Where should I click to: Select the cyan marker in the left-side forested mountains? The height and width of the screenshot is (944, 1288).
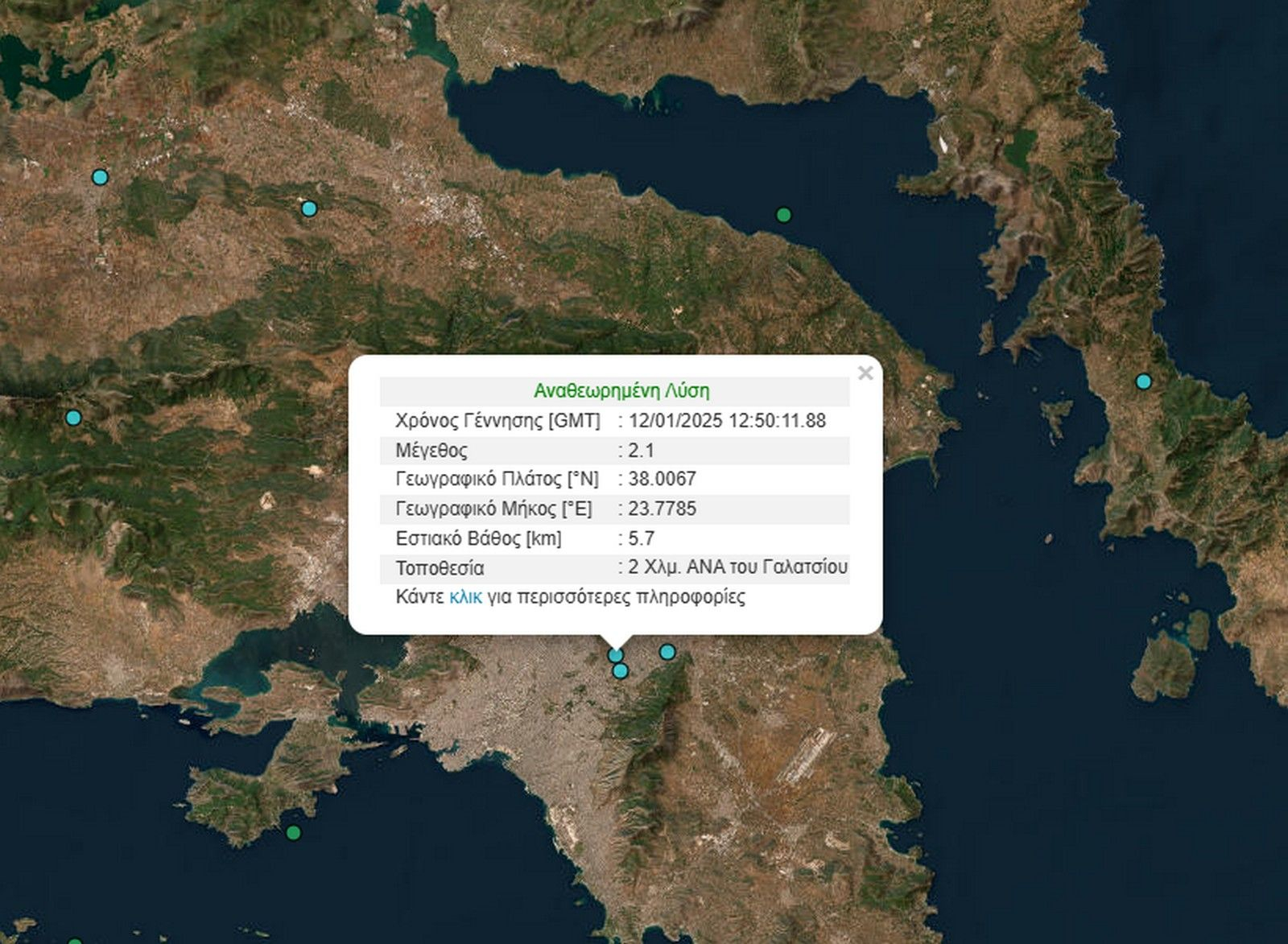[x=73, y=418]
